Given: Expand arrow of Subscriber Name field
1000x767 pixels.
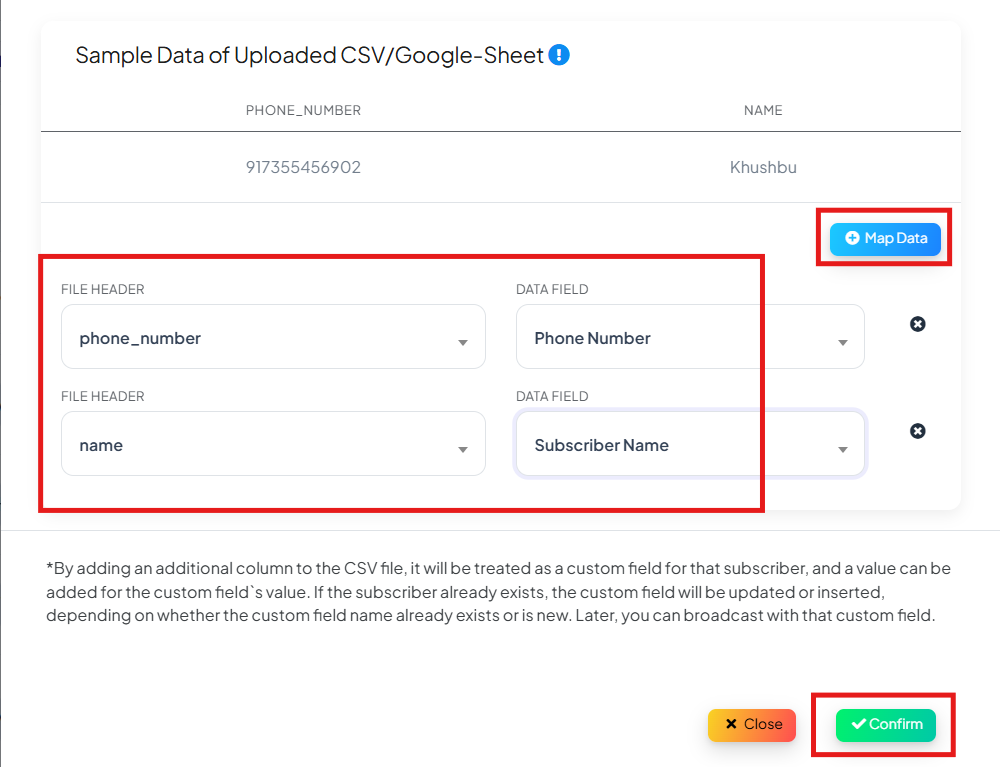Looking at the screenshot, I should click(842, 450).
